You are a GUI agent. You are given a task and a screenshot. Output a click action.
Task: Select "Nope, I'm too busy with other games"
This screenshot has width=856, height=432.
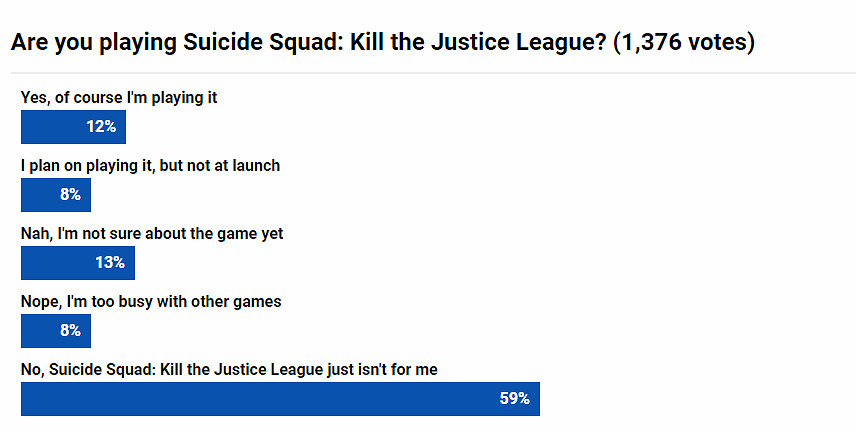click(151, 301)
